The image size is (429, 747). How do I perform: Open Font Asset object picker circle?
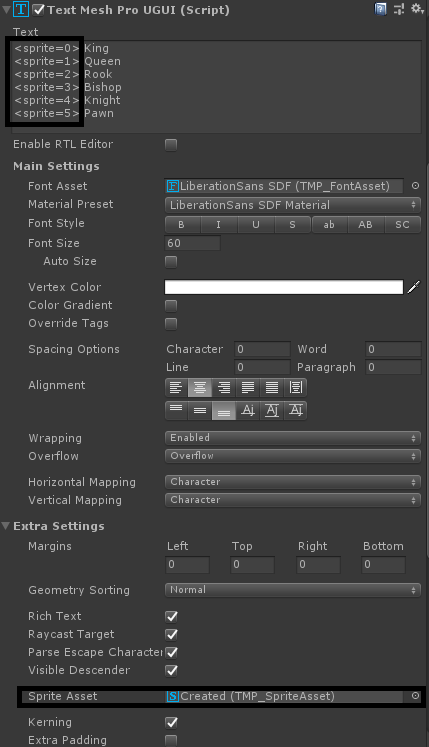tap(415, 186)
